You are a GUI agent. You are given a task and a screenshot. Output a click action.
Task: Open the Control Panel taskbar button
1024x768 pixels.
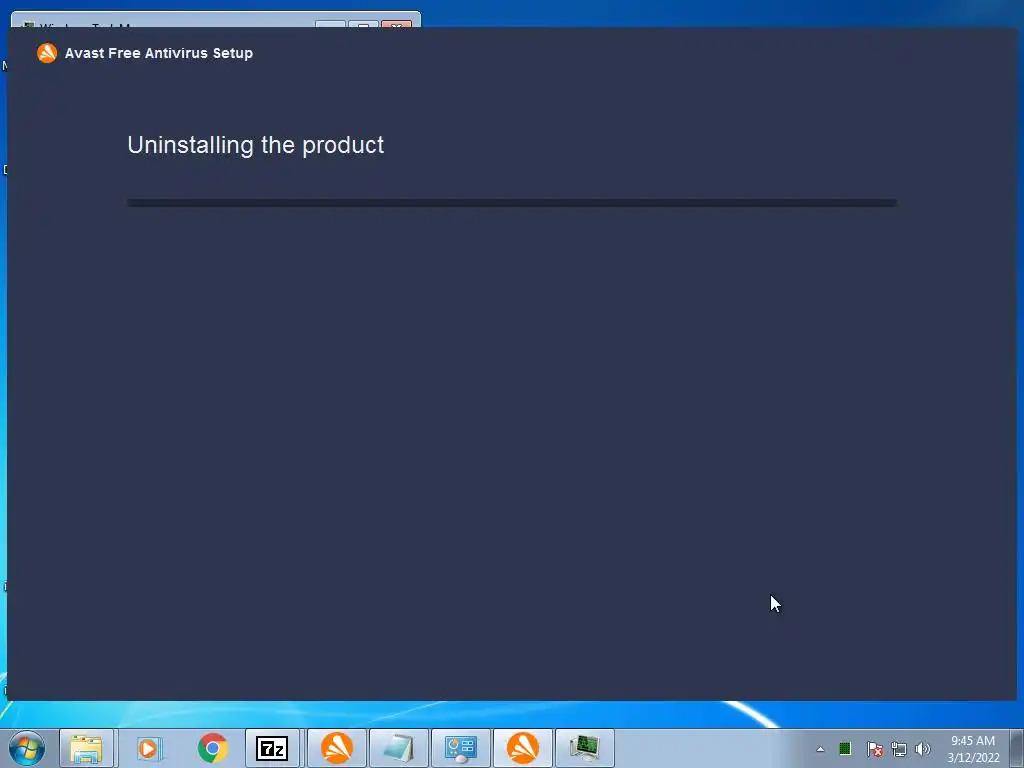tap(460, 748)
